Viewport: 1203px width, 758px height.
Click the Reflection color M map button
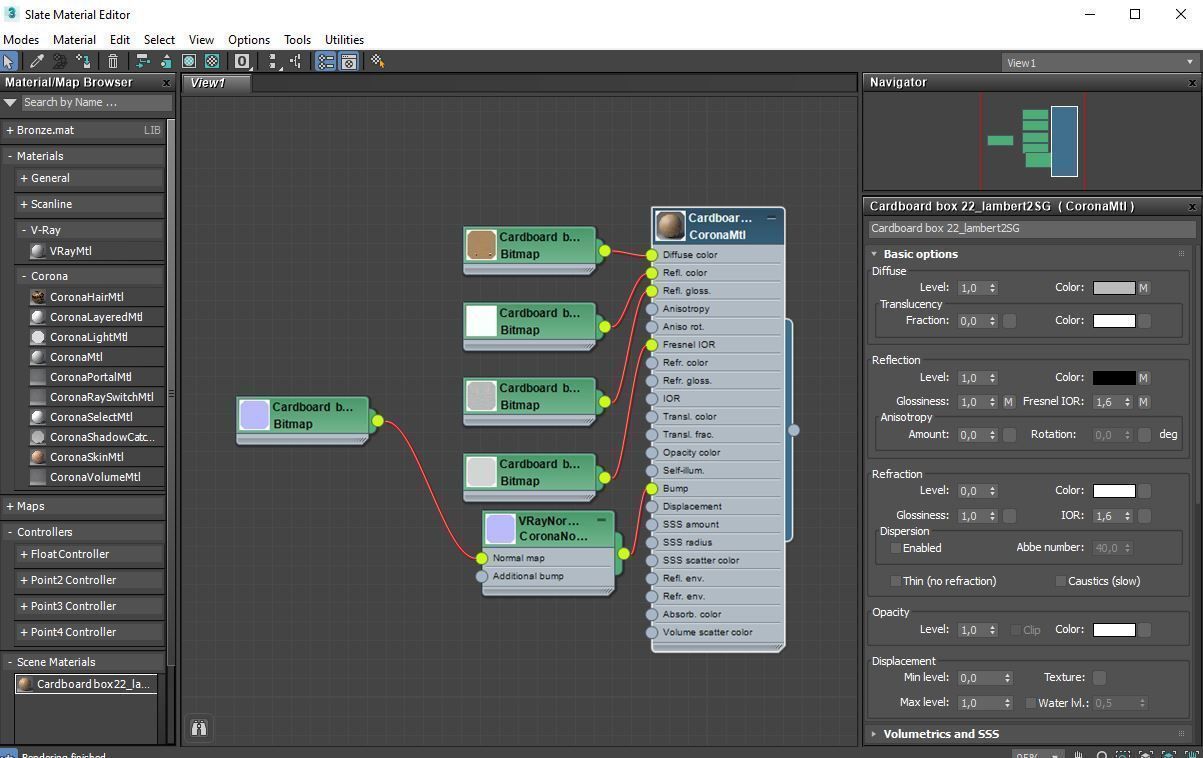point(1143,378)
